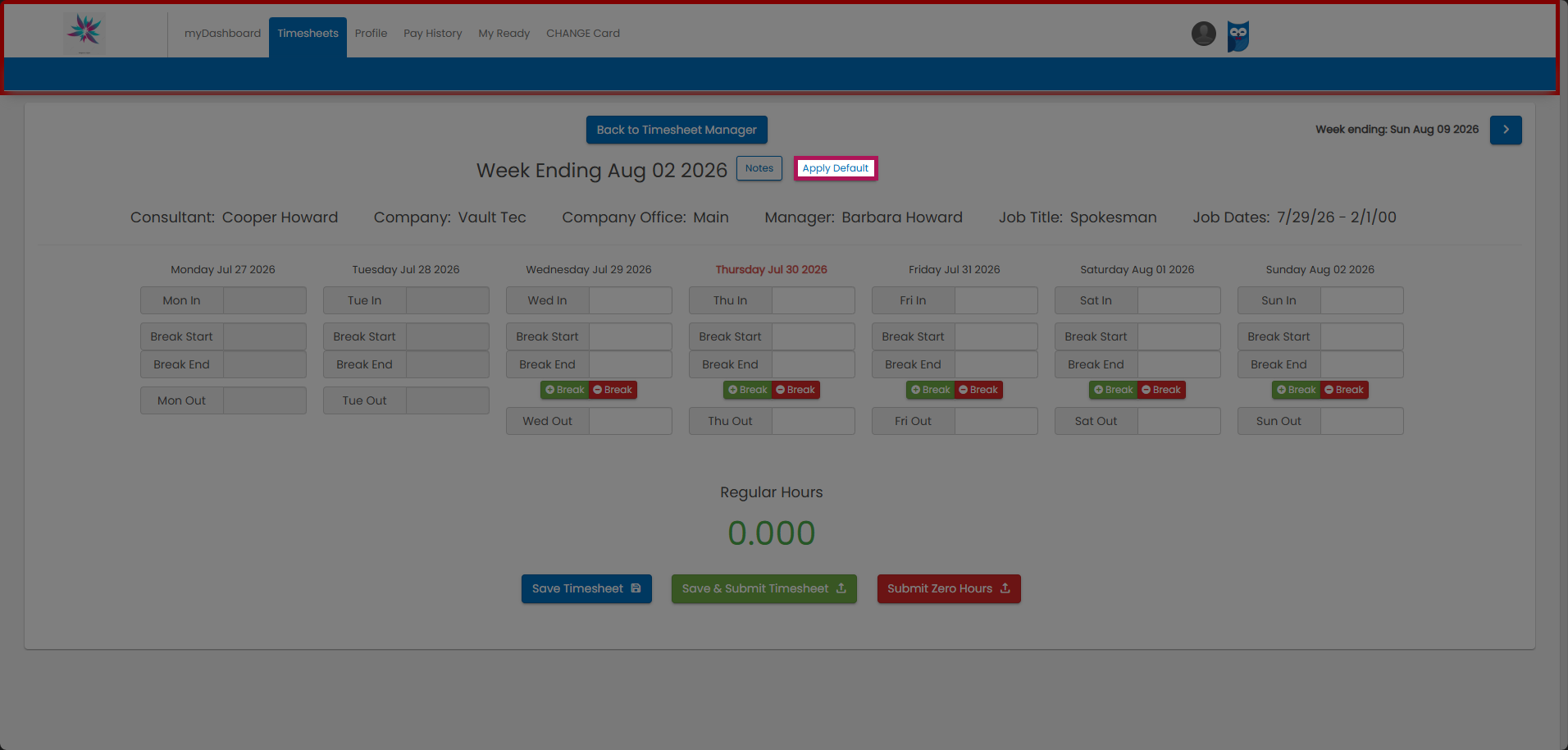Viewport: 1568px width, 750px height.
Task: Click the Apply Default button
Action: [836, 168]
